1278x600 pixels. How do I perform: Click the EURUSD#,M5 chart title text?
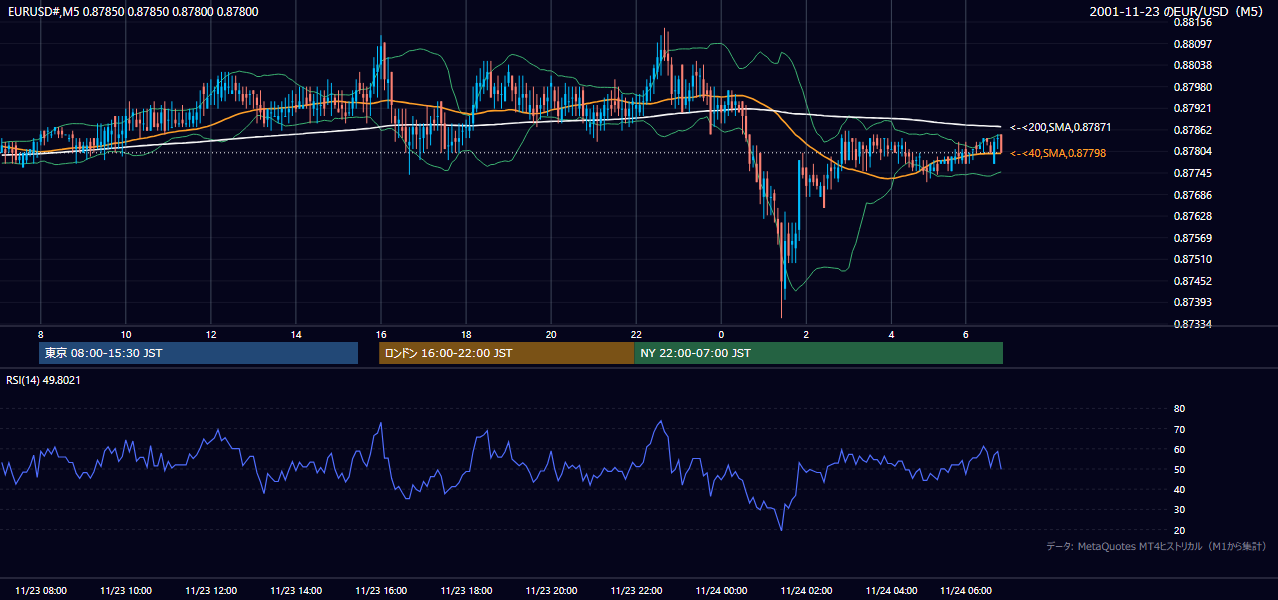[131, 11]
